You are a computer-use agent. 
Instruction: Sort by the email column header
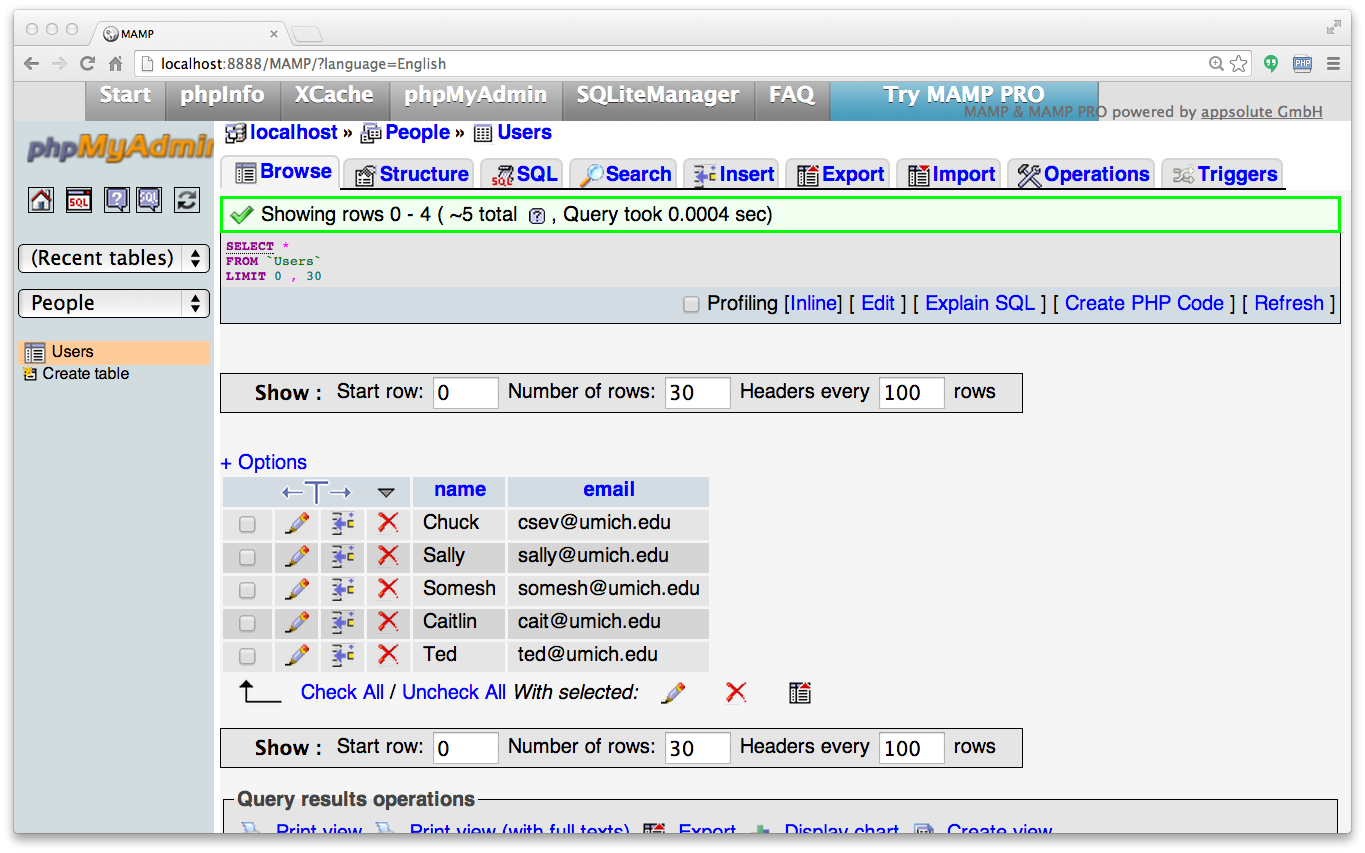[x=609, y=490]
